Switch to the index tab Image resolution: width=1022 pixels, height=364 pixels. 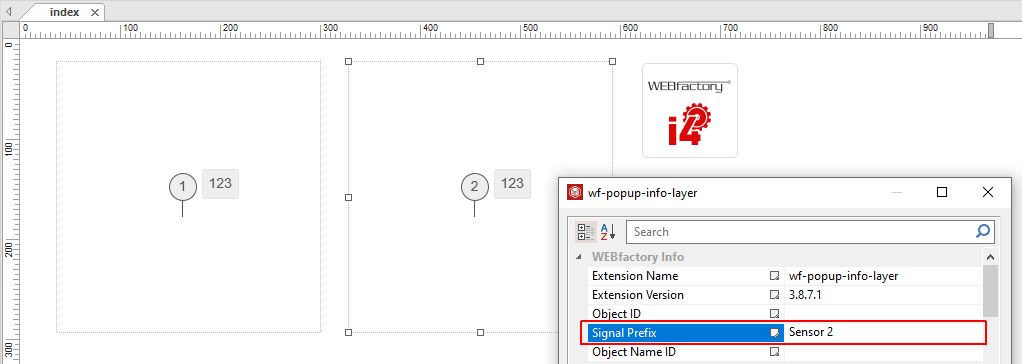tap(64, 12)
